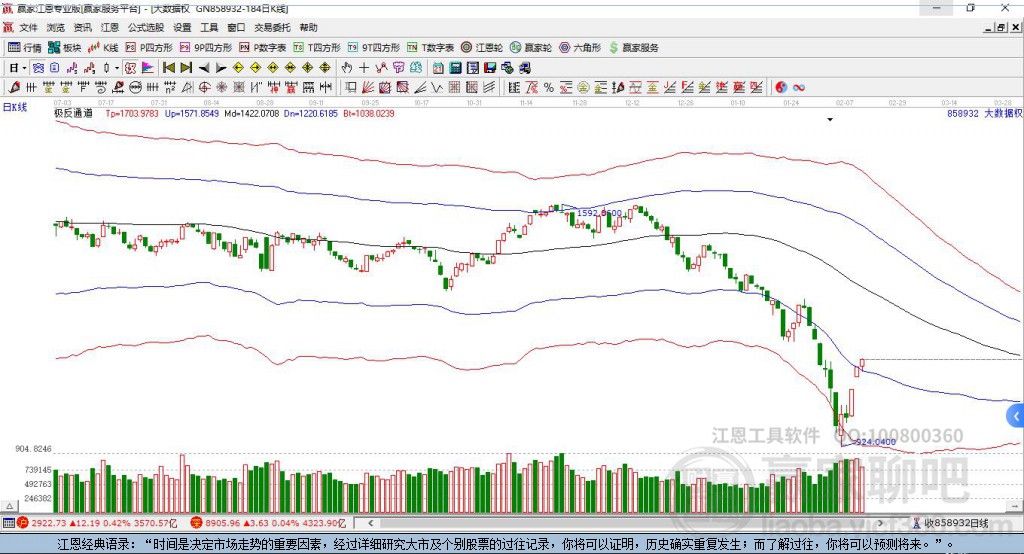Open the K线 chart view
The height and width of the screenshot is (554, 1024).
pos(104,47)
